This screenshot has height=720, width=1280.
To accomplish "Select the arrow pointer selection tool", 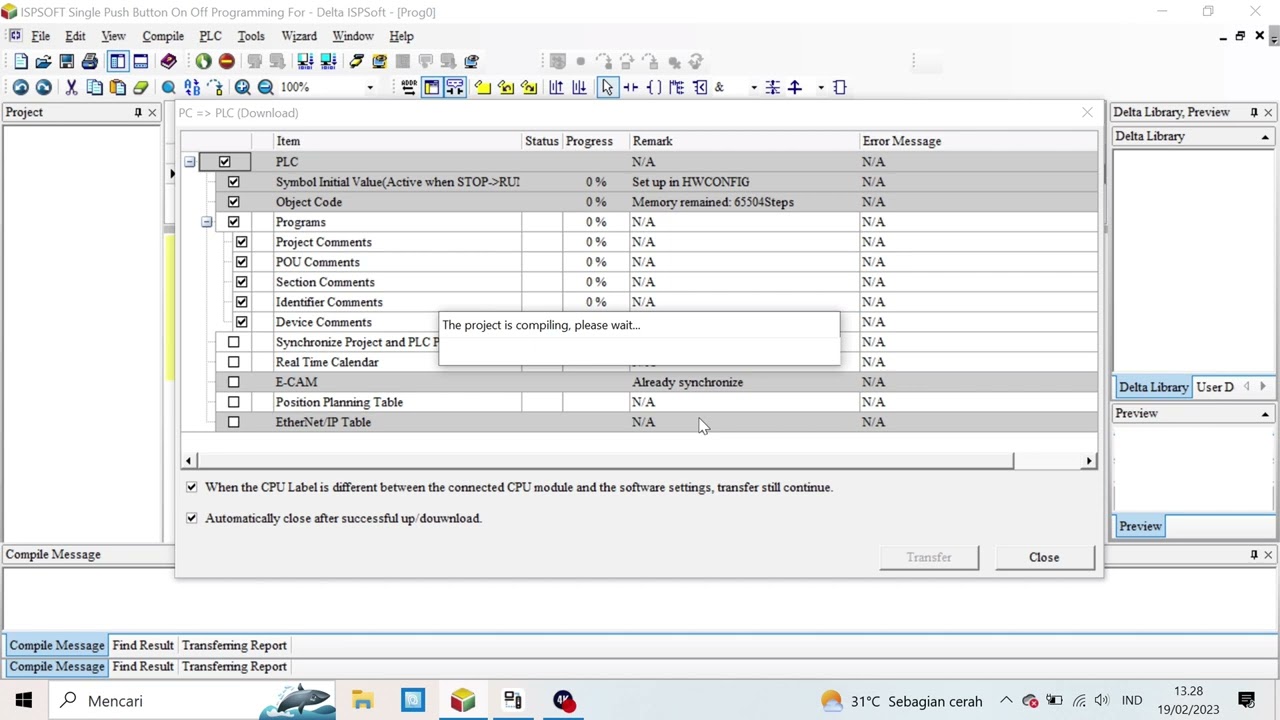I will coord(607,88).
